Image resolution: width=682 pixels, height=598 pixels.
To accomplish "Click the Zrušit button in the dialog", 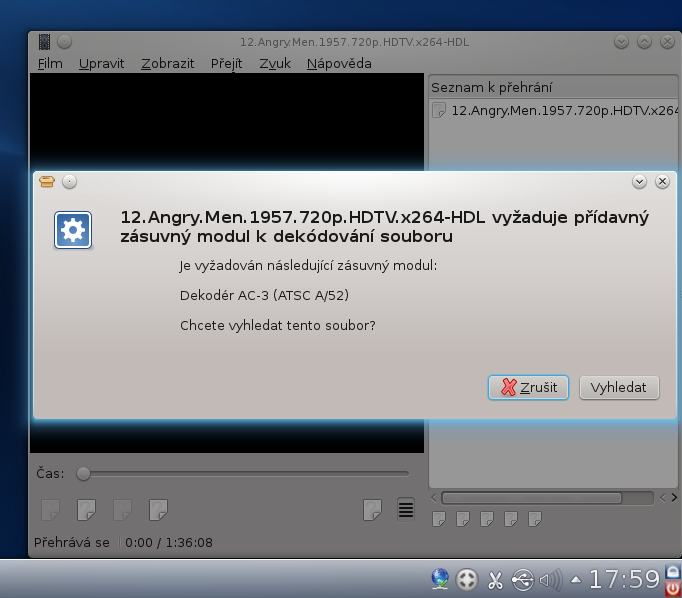I will (x=528, y=387).
